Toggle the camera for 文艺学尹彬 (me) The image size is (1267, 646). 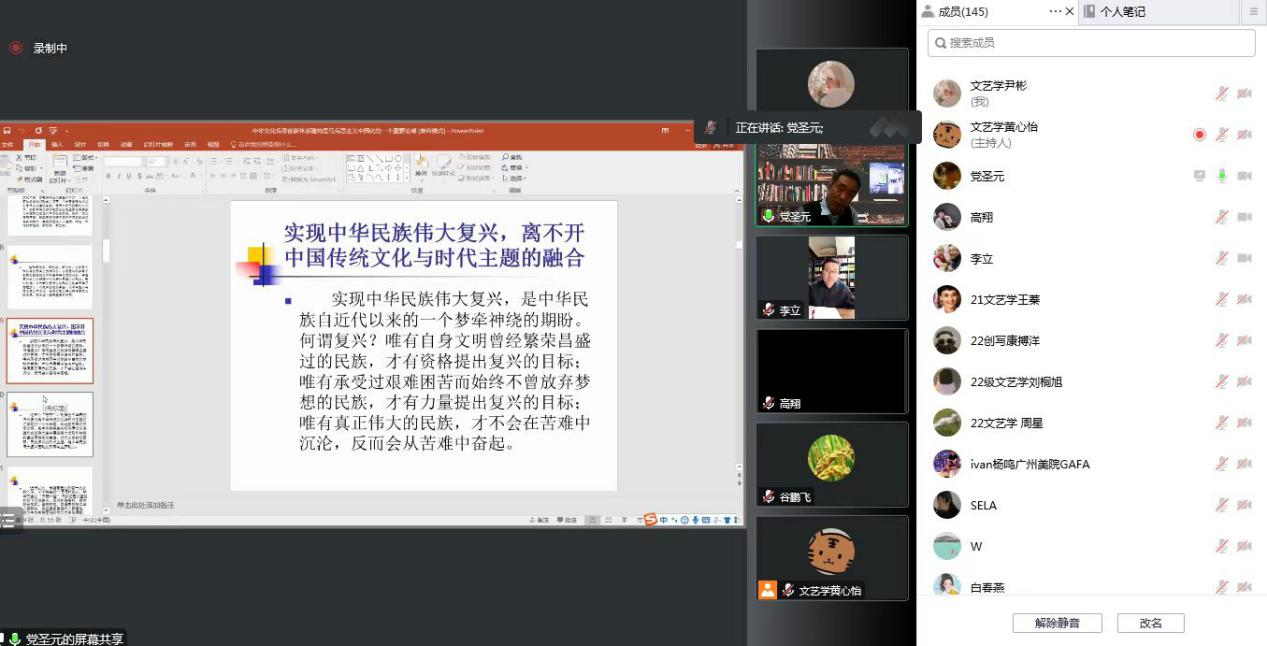click(1244, 94)
